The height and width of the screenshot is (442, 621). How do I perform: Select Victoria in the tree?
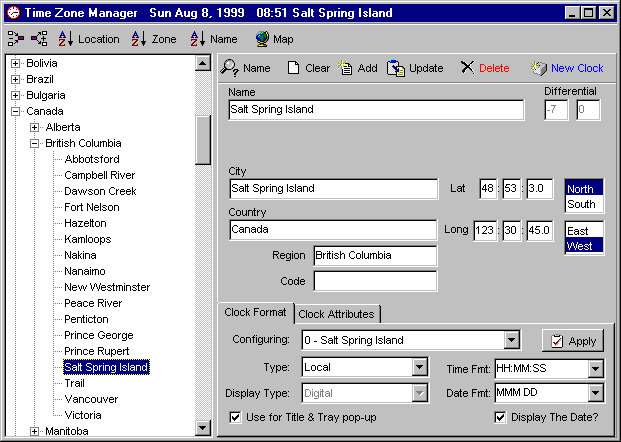pyautogui.click(x=83, y=415)
